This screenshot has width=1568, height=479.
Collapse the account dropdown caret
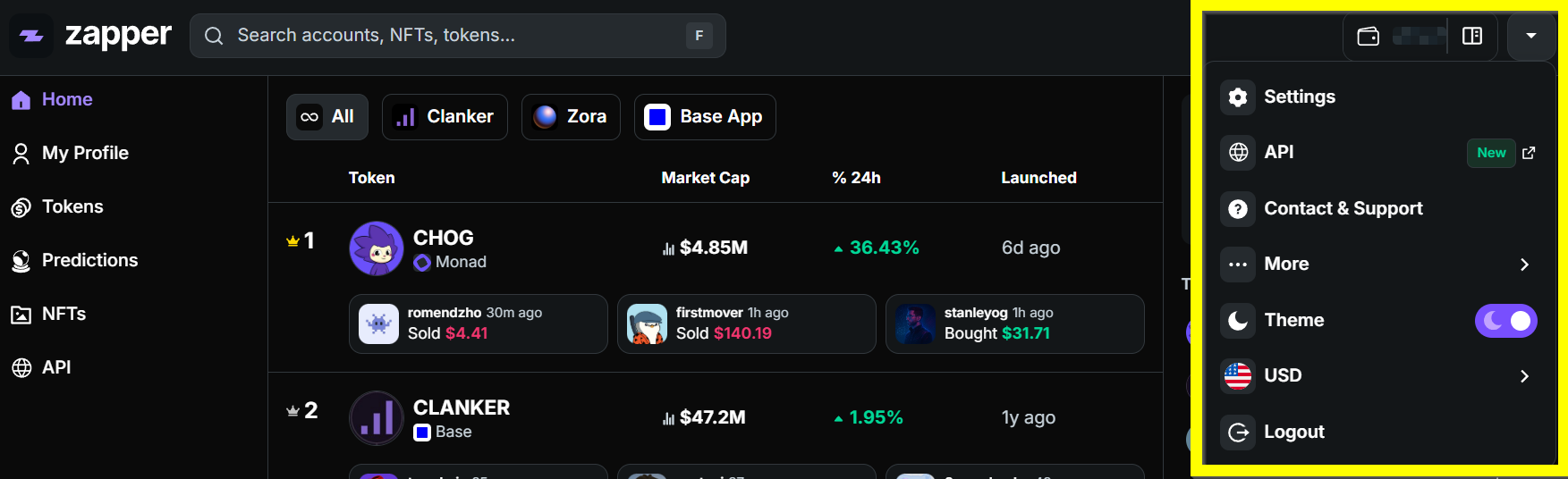click(x=1530, y=36)
